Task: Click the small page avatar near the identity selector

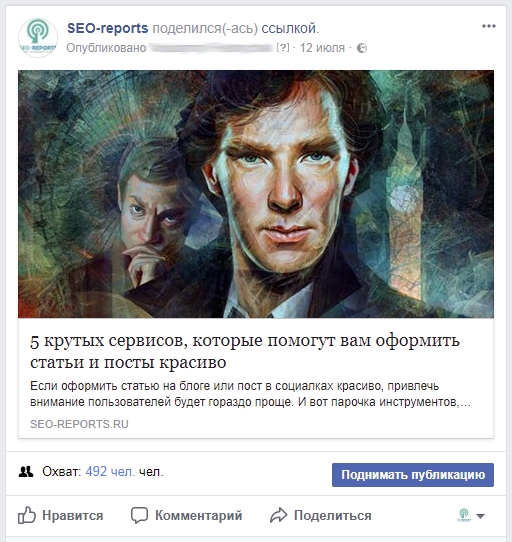Action: [x=464, y=515]
